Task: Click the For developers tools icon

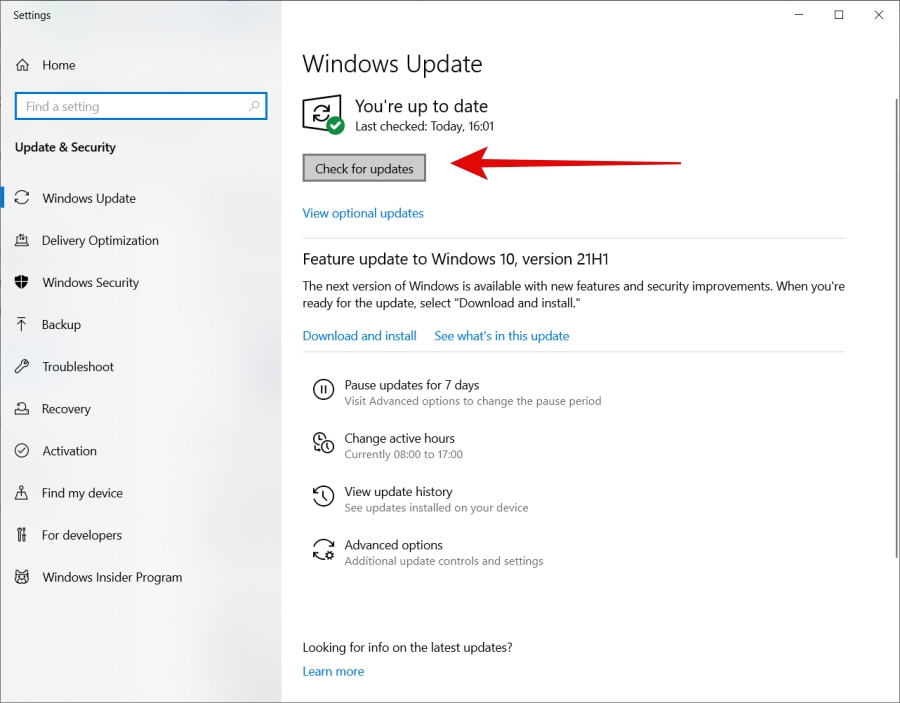Action: pyautogui.click(x=22, y=535)
